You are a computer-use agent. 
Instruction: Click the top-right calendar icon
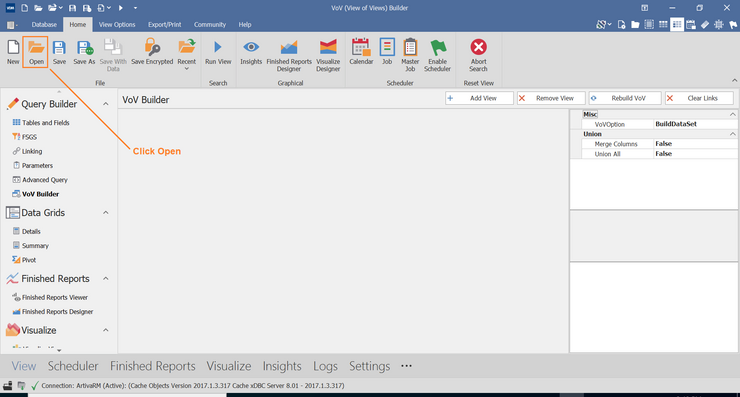click(691, 25)
